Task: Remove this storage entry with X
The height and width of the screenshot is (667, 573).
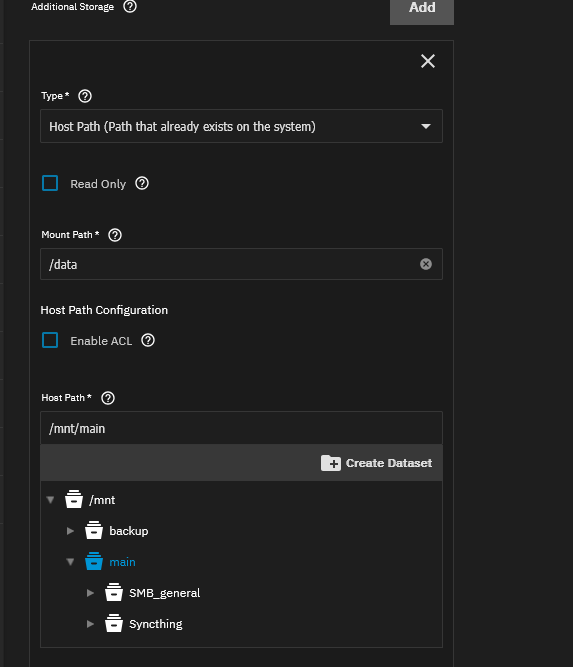Action: (x=428, y=61)
